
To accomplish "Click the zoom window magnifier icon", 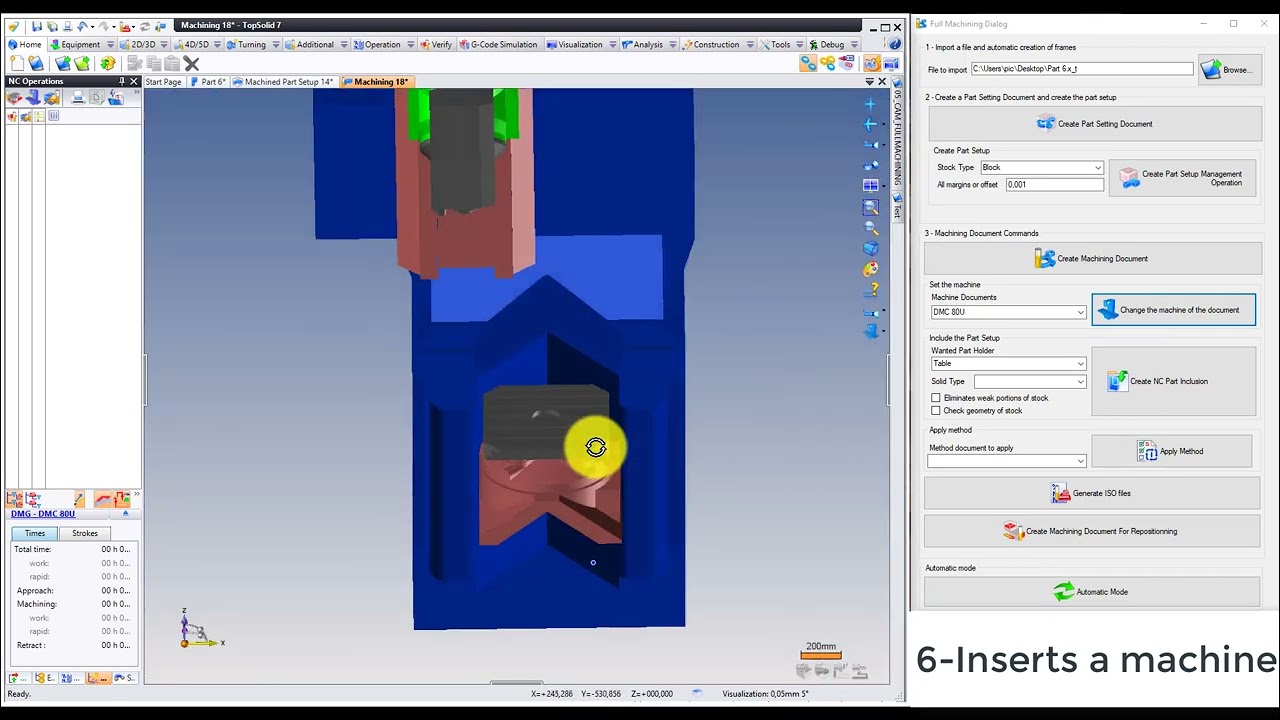I will tap(871, 207).
